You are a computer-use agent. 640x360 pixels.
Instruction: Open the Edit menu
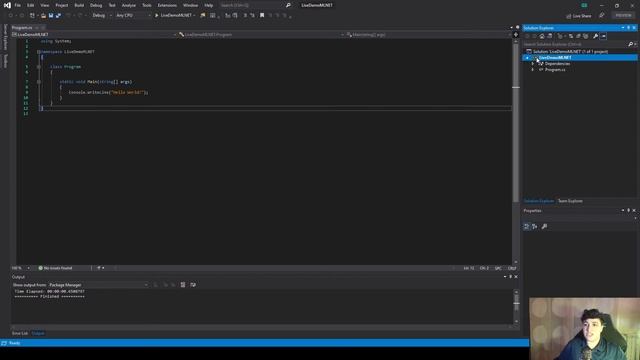(x=31, y=5)
